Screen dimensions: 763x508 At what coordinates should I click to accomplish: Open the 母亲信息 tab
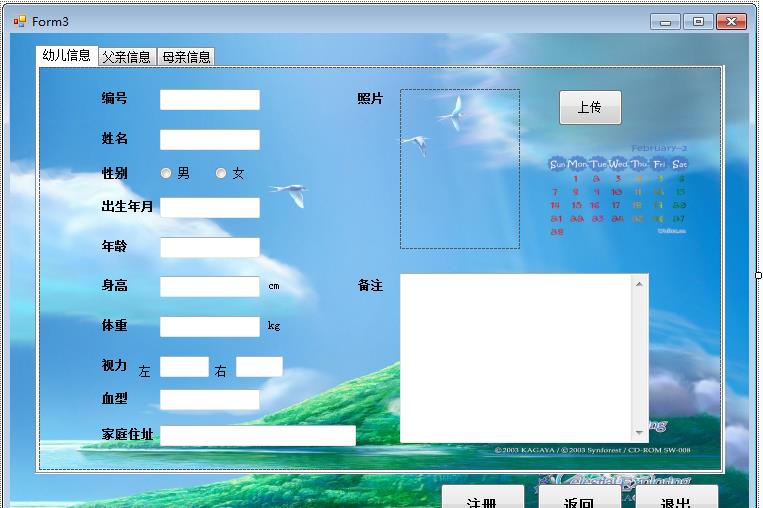point(186,57)
